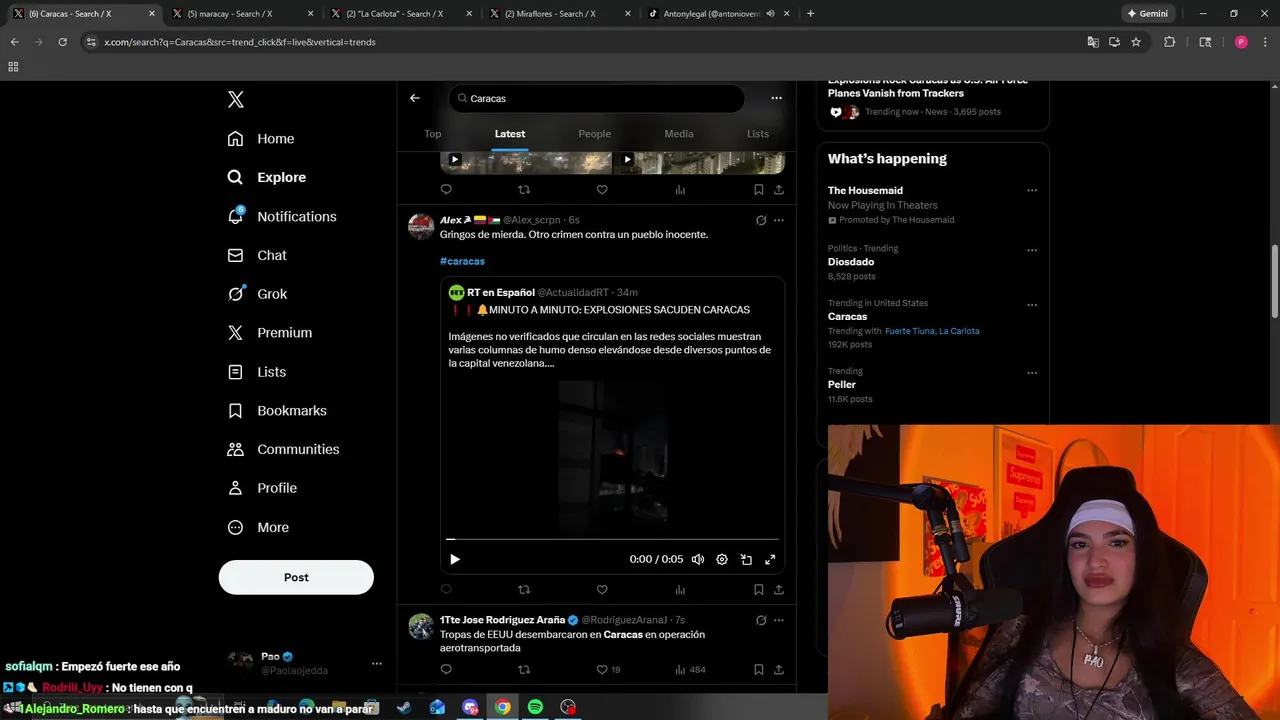Open more options on Alex's post
The width and height of the screenshot is (1280, 720).
coord(779,220)
